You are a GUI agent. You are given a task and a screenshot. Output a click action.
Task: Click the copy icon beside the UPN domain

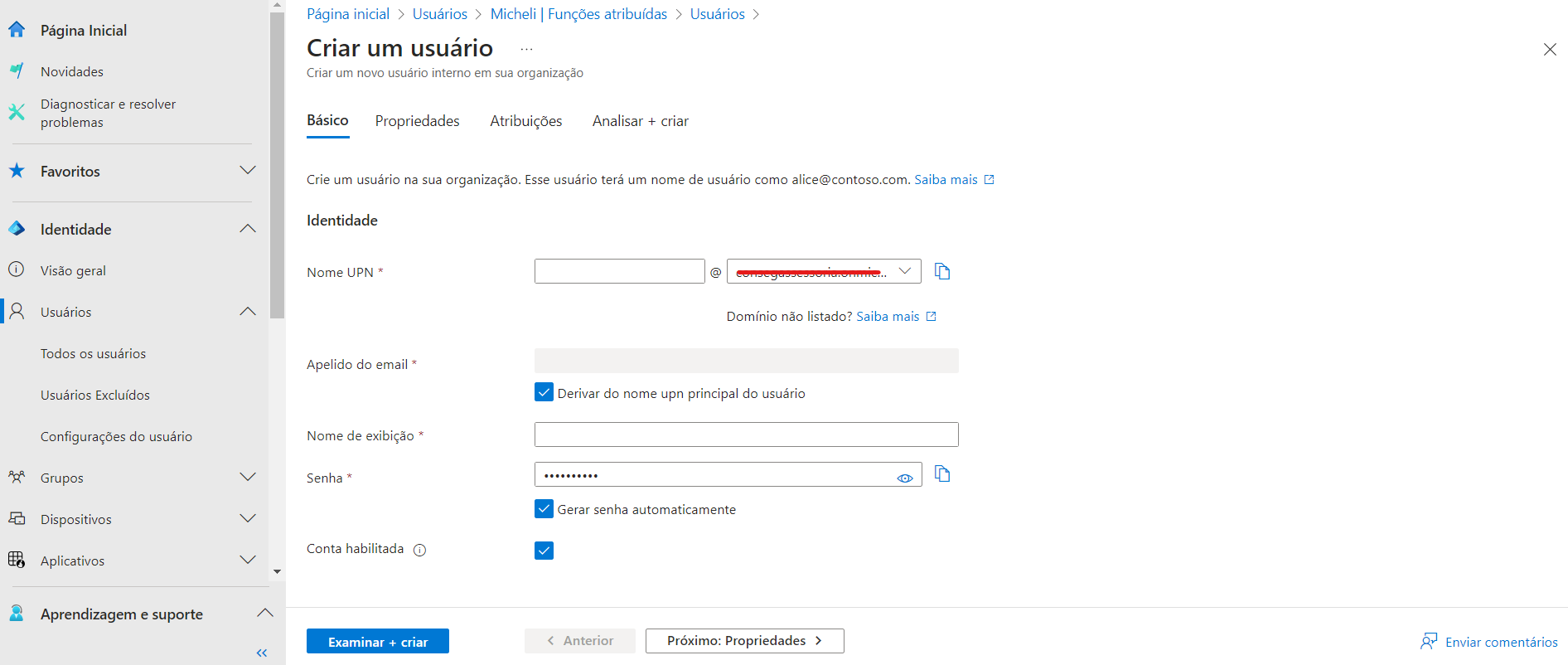tap(941, 271)
